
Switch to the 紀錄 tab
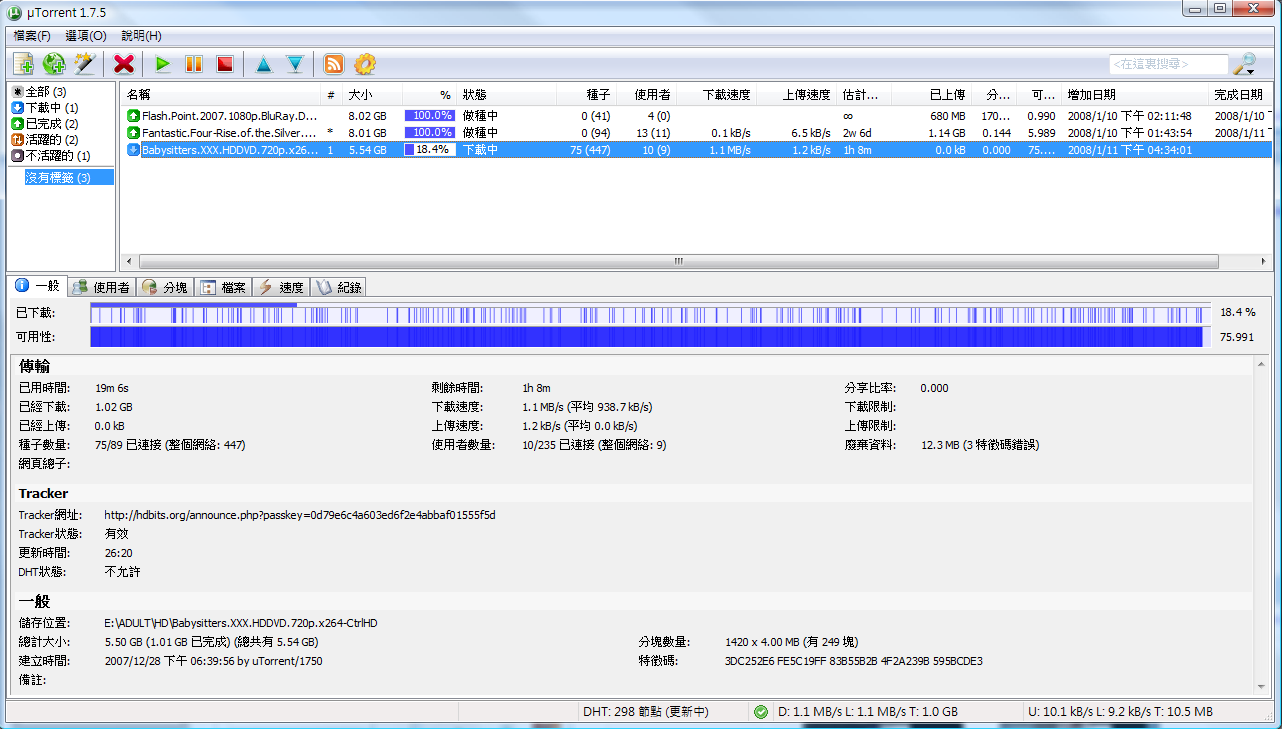click(339, 287)
